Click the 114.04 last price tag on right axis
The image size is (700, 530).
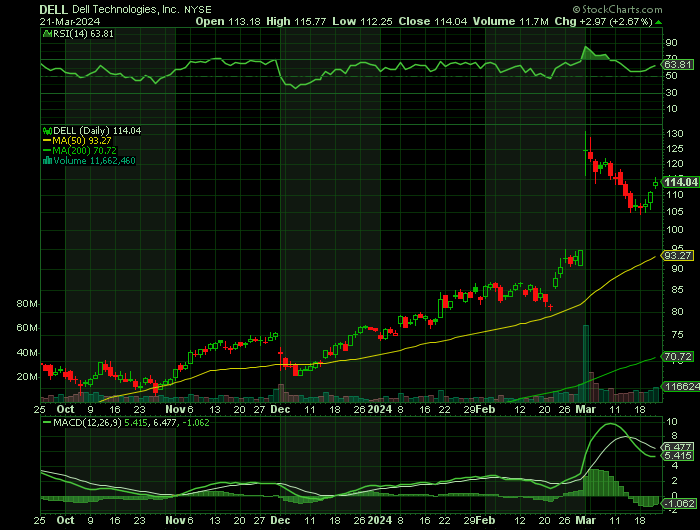point(680,182)
